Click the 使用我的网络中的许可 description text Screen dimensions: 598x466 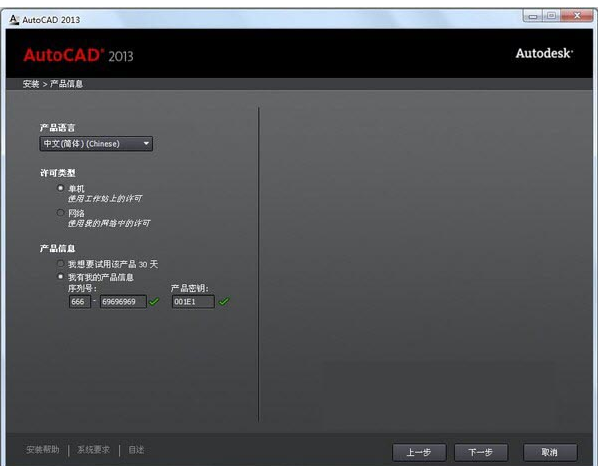point(109,223)
